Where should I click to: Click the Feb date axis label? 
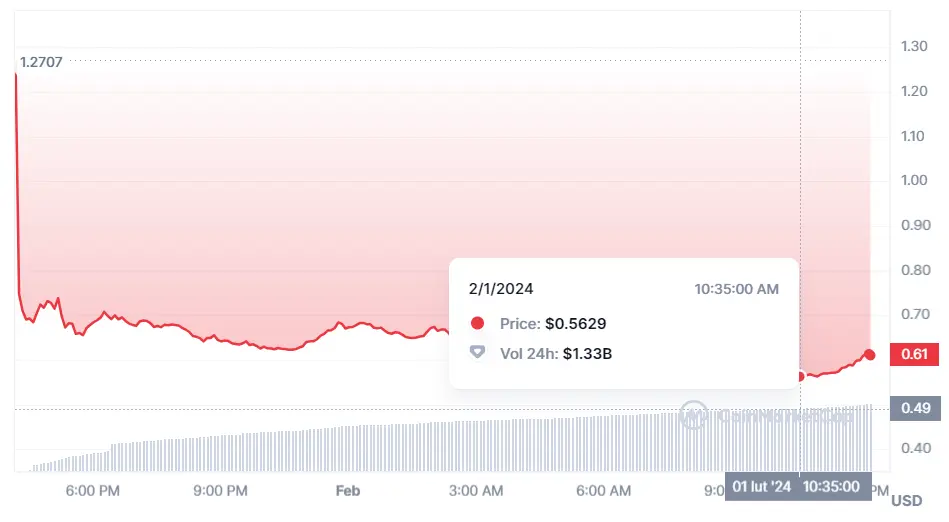(x=347, y=490)
